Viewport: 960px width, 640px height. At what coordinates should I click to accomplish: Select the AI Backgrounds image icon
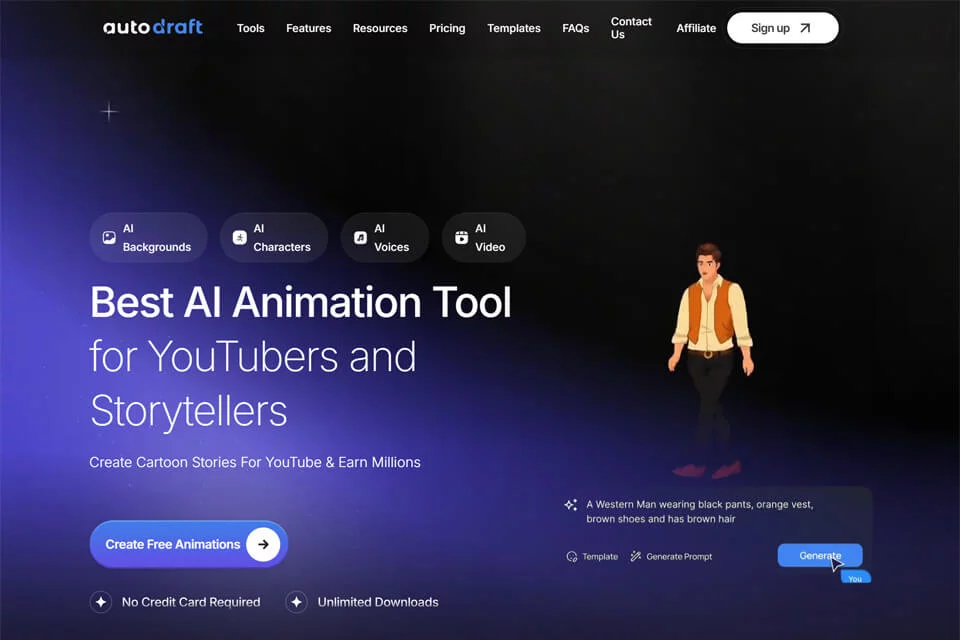(x=109, y=238)
